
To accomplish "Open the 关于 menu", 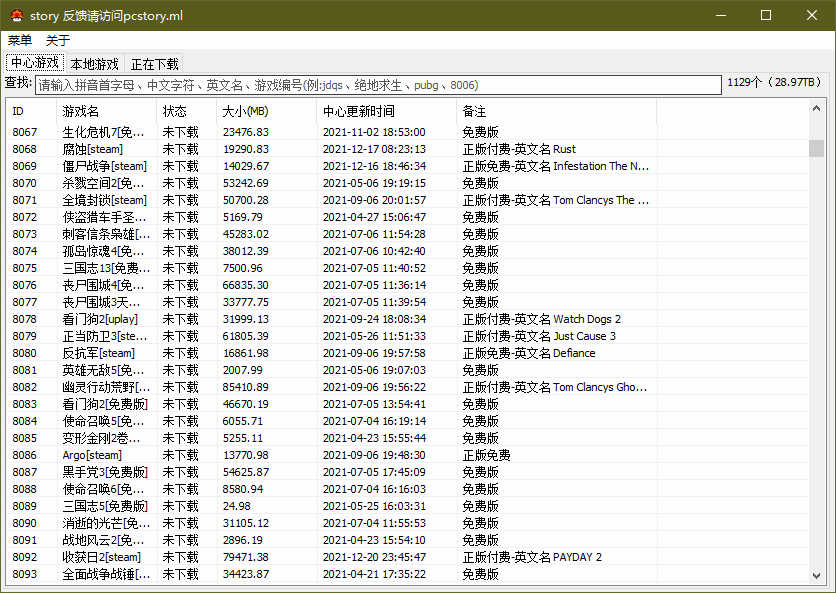I will click(57, 40).
